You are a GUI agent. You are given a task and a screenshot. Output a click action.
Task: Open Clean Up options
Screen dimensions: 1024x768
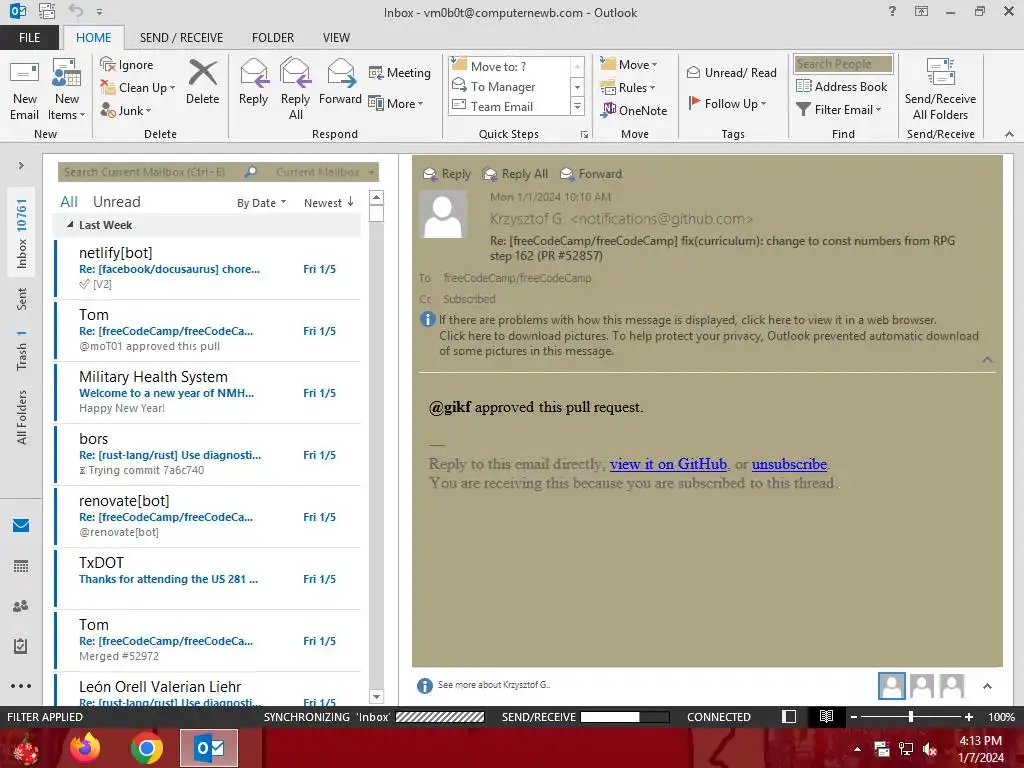click(137, 88)
